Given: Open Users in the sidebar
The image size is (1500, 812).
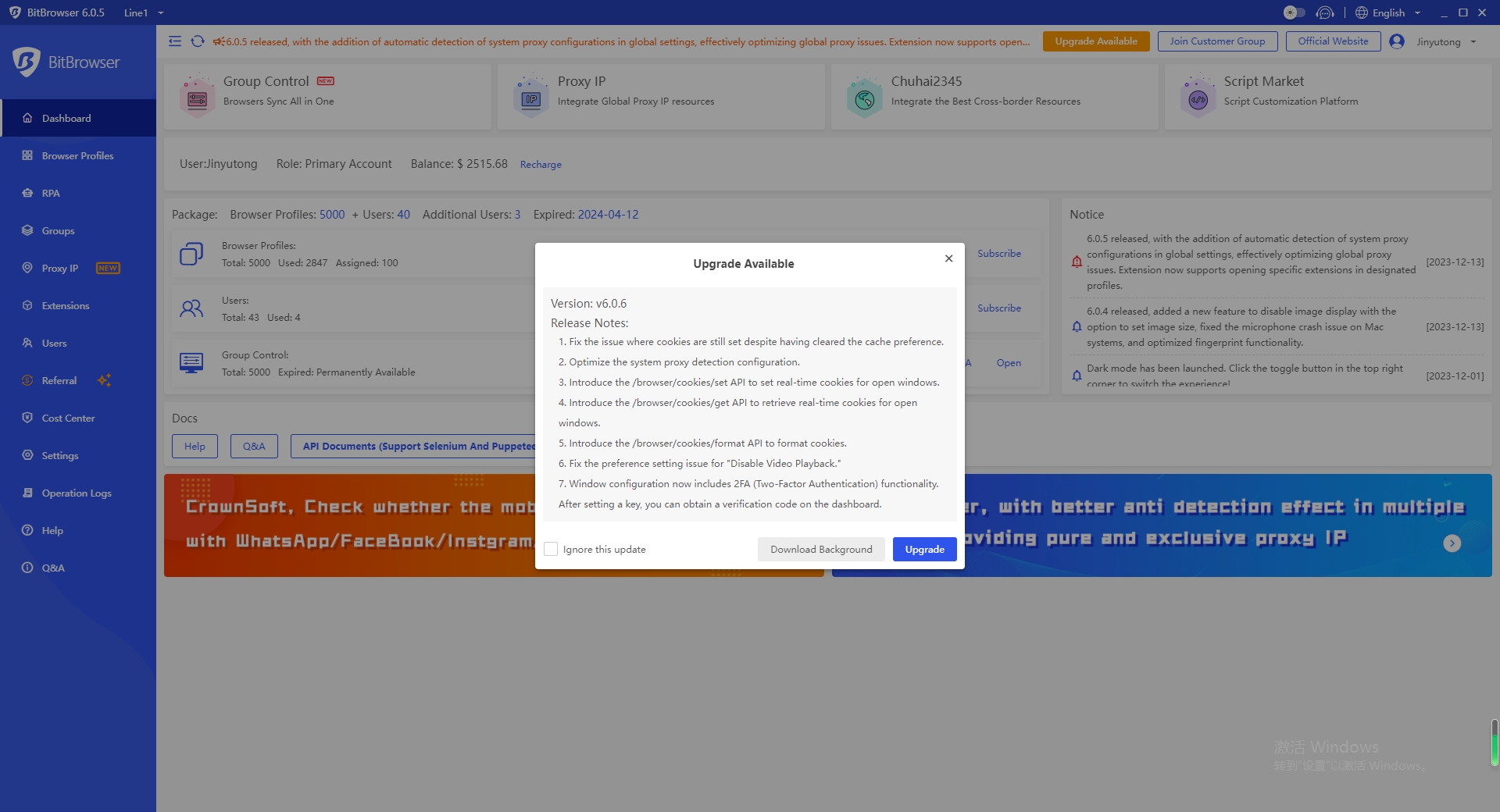Looking at the screenshot, I should [78, 343].
